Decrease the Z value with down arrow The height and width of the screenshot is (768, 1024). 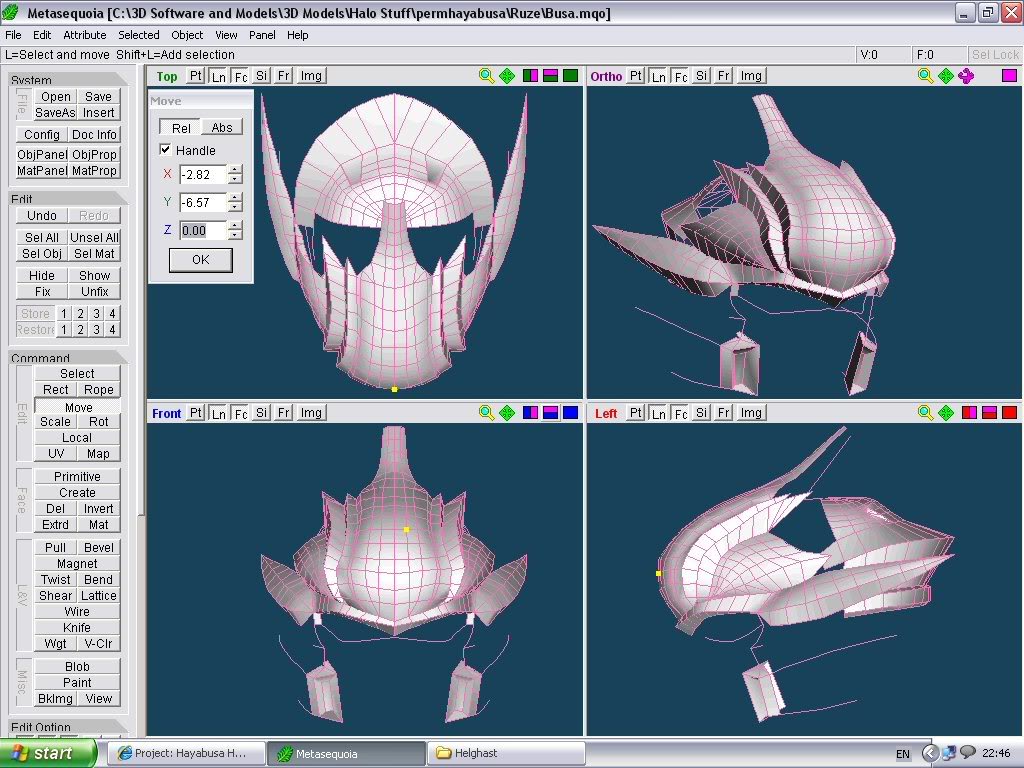point(235,234)
